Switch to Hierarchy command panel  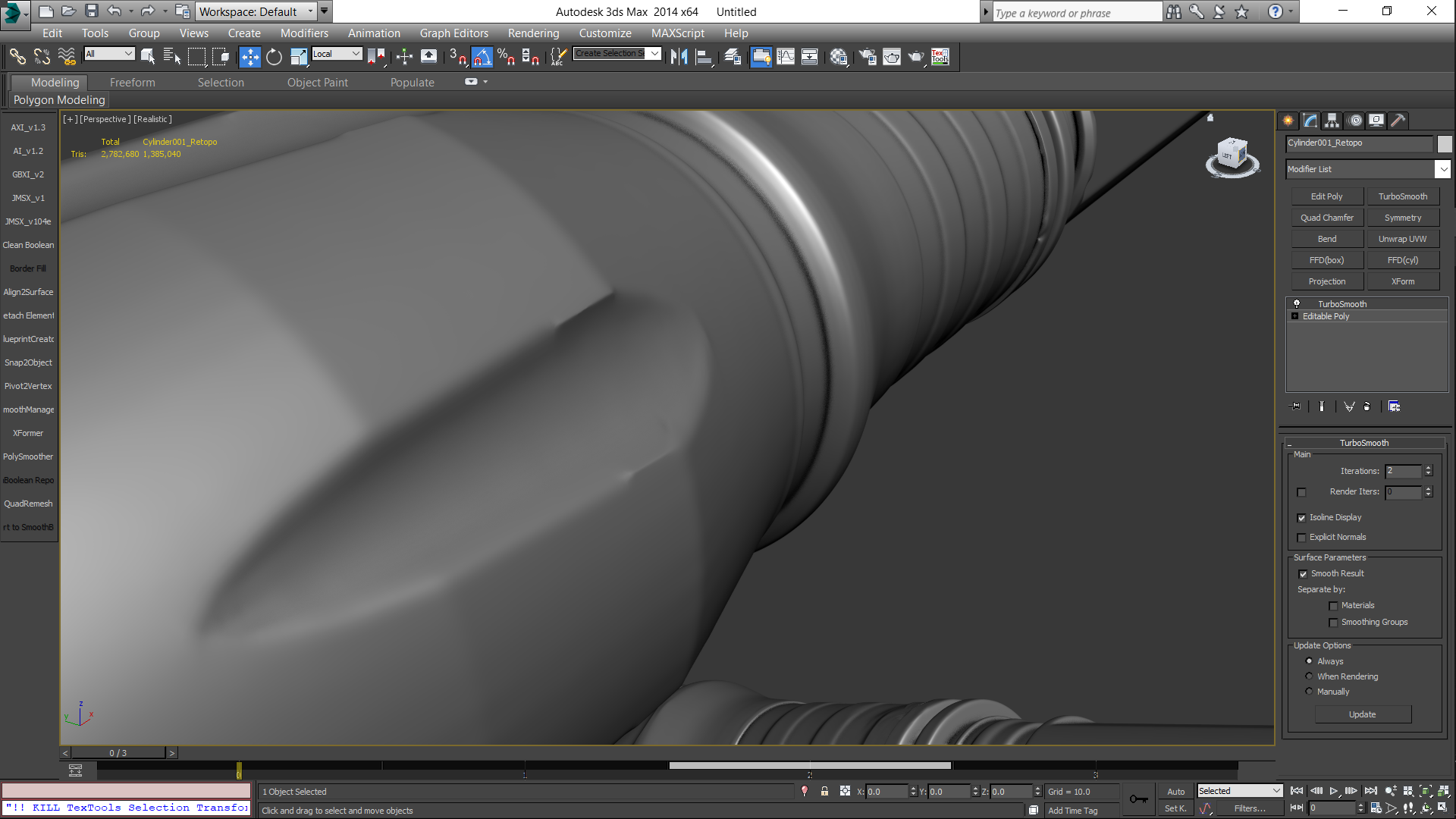pyautogui.click(x=1332, y=121)
